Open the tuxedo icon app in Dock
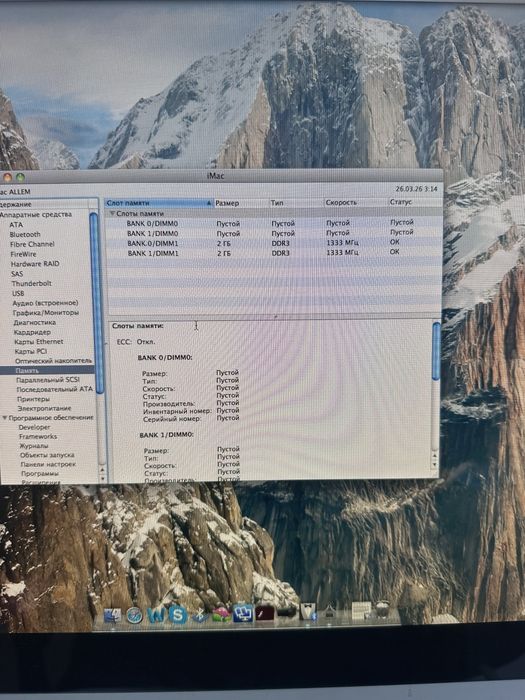 (x=308, y=611)
